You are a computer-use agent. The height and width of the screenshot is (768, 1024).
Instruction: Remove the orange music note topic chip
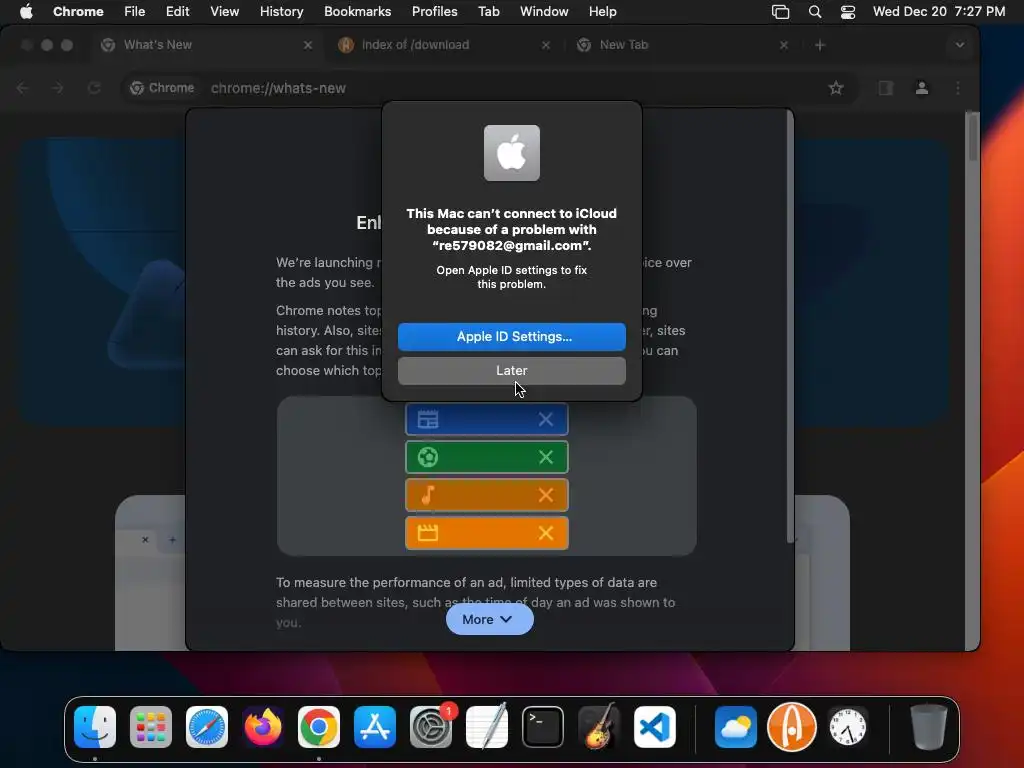pos(545,495)
